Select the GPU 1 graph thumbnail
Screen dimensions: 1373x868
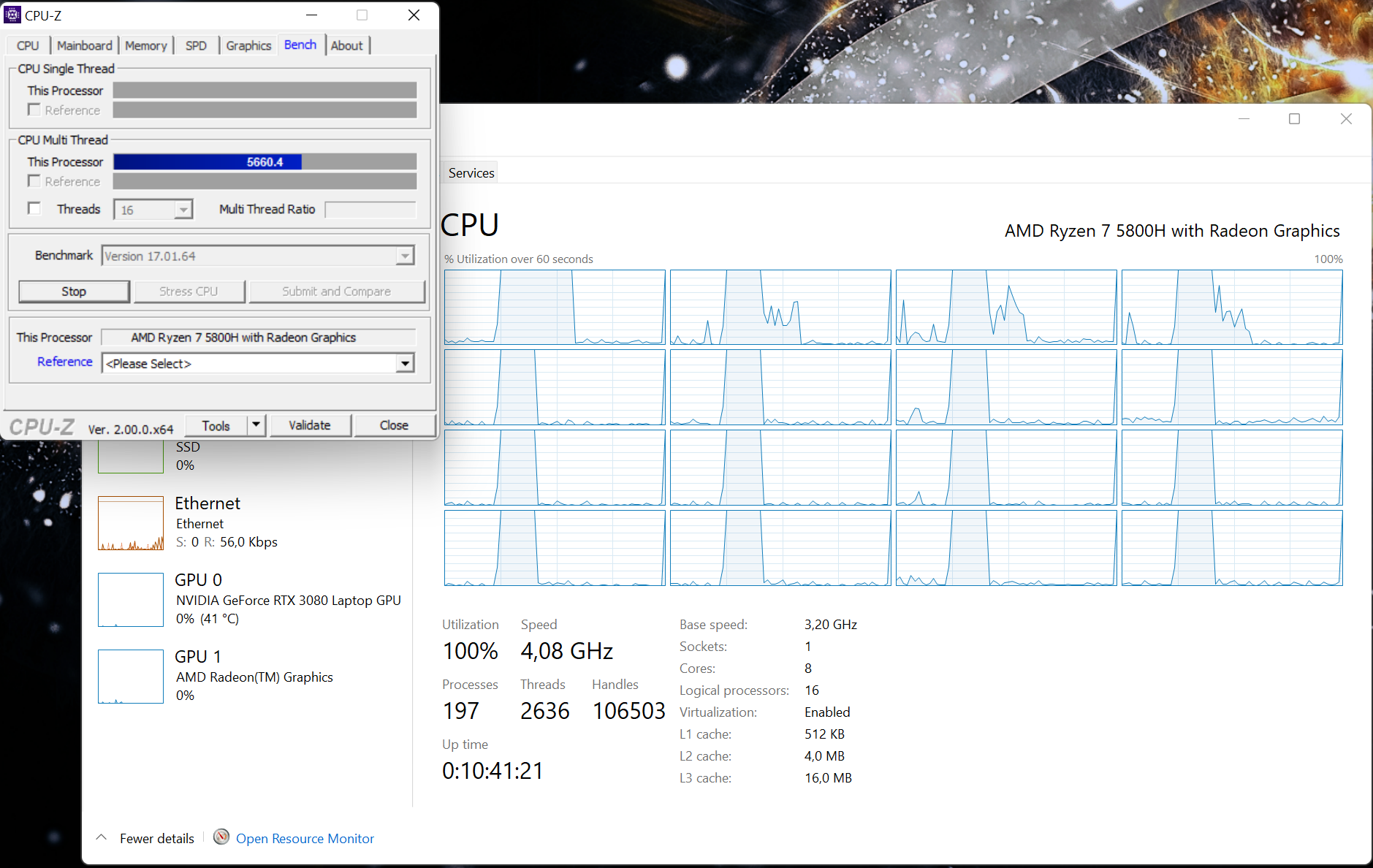pos(131,677)
